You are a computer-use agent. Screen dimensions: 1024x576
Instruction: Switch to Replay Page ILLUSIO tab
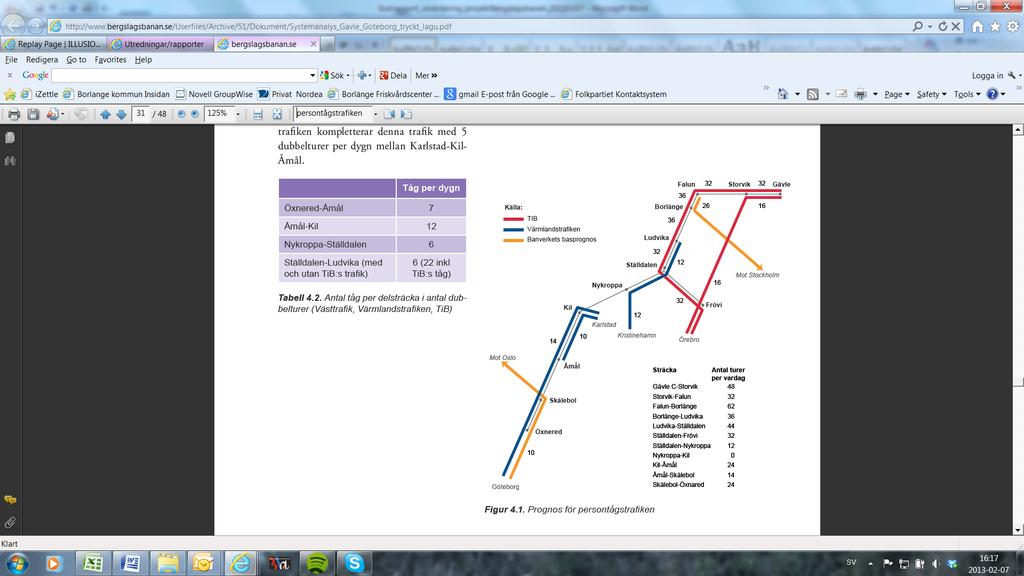coord(54,44)
